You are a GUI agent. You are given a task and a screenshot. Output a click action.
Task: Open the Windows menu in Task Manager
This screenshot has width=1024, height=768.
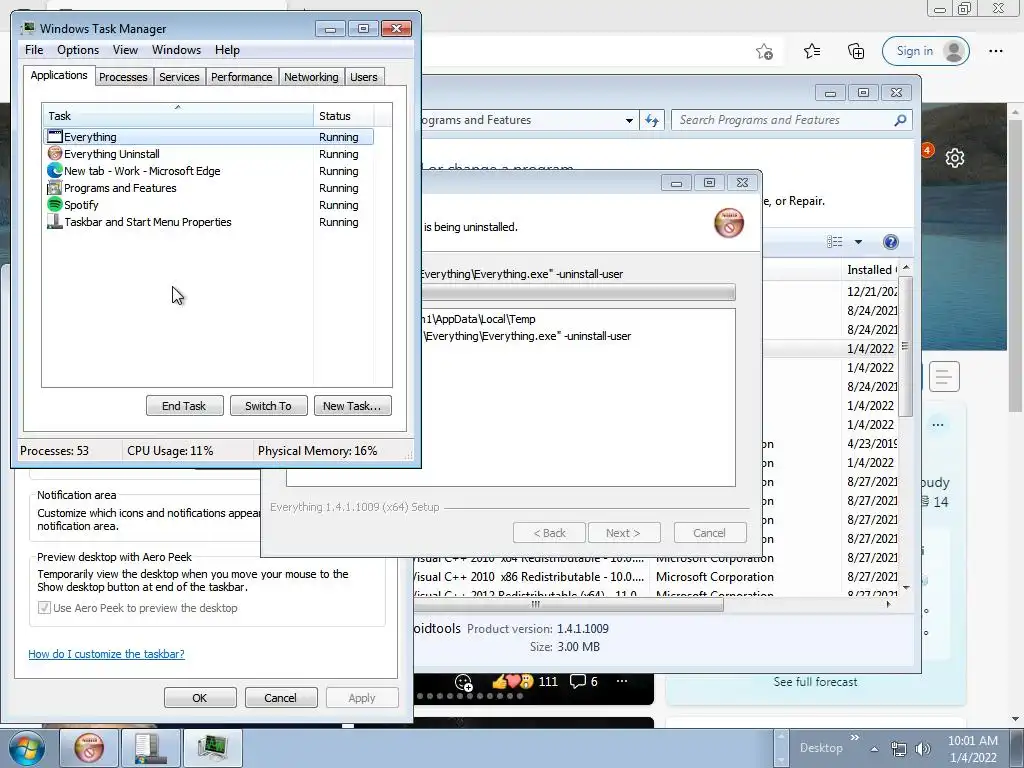[176, 50]
